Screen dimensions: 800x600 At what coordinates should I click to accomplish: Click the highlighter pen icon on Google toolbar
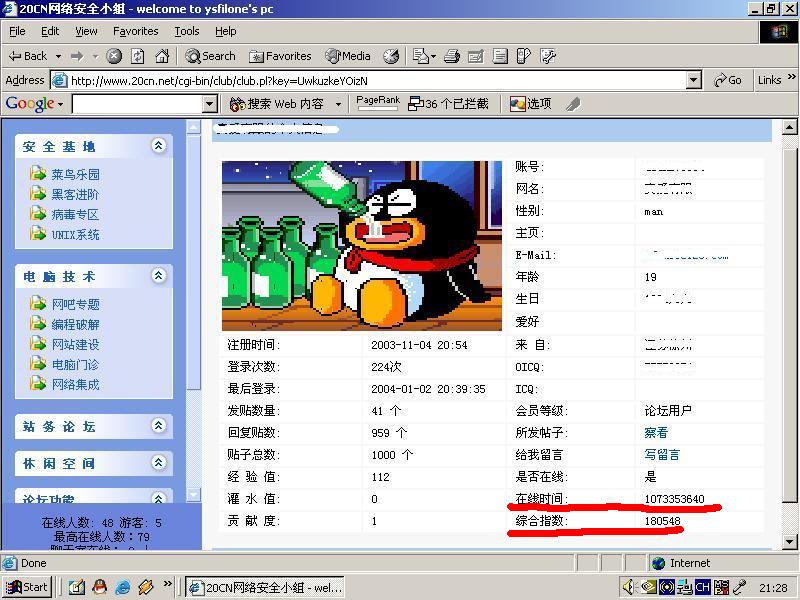[573, 104]
